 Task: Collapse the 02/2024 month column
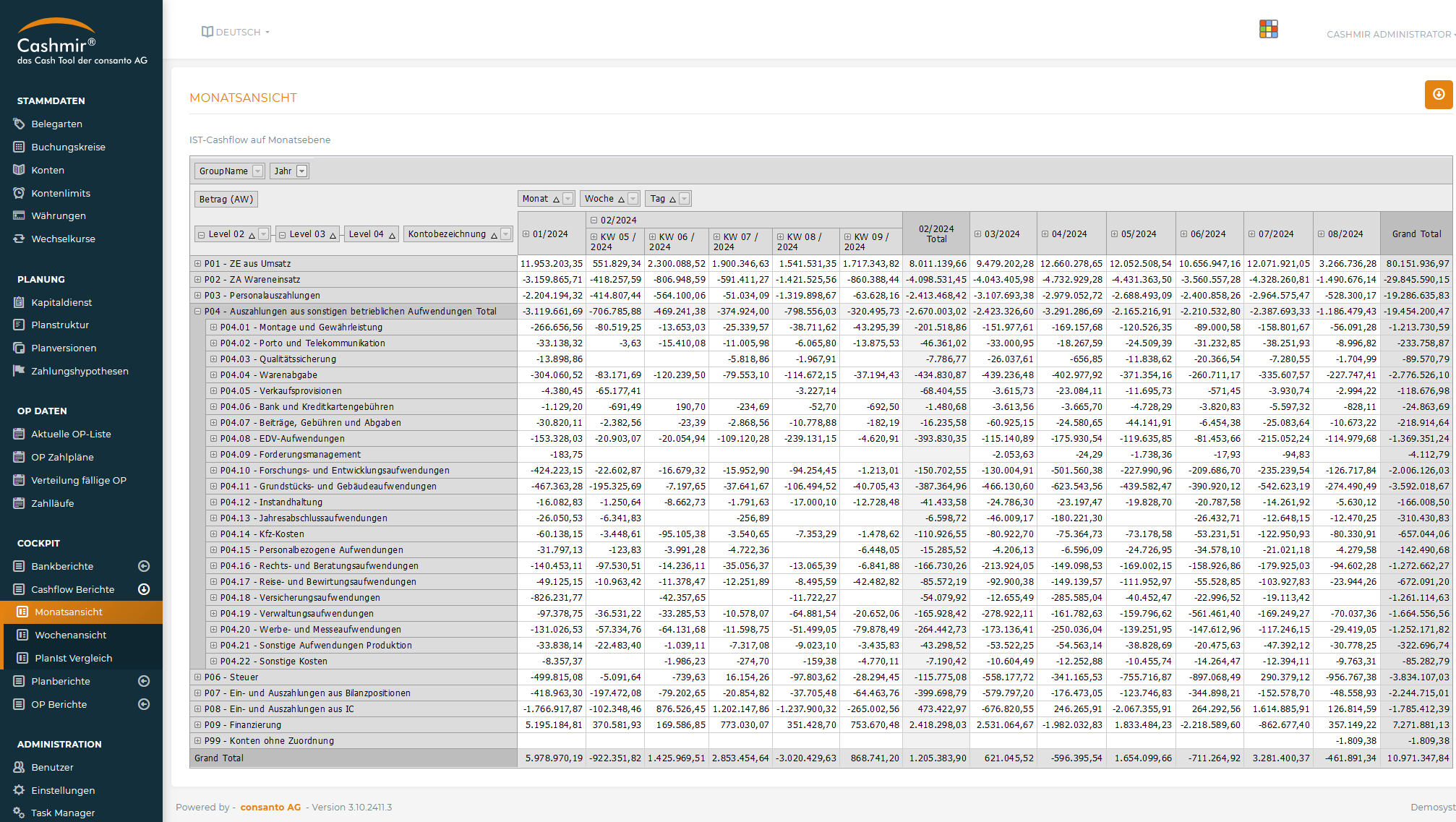pos(594,221)
